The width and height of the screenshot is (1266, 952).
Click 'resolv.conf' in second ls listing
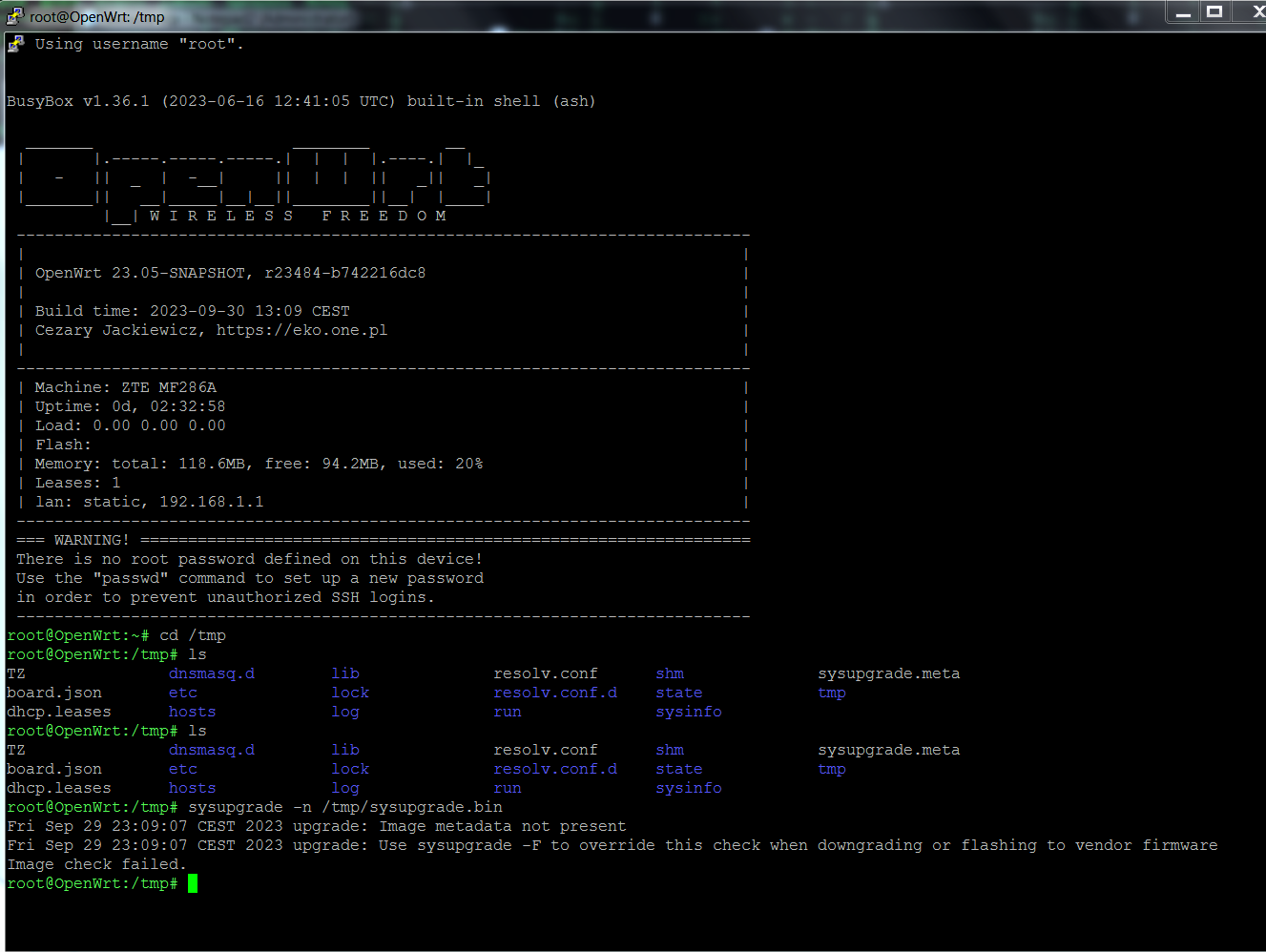click(x=546, y=750)
